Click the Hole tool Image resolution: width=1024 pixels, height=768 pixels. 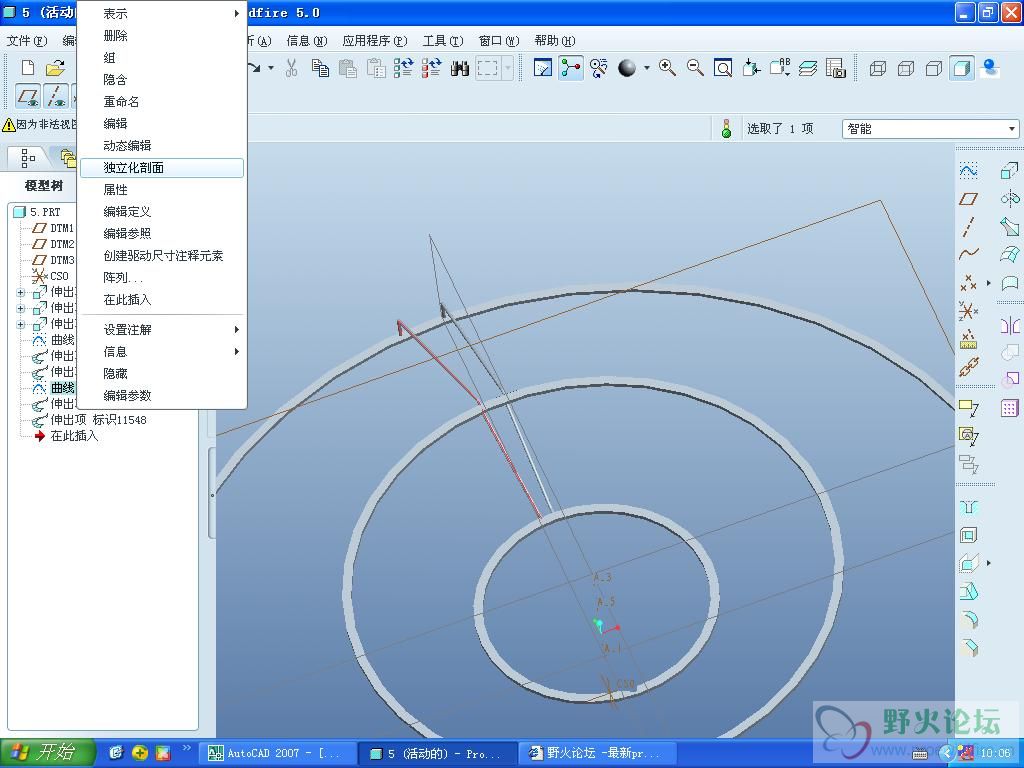click(x=968, y=507)
